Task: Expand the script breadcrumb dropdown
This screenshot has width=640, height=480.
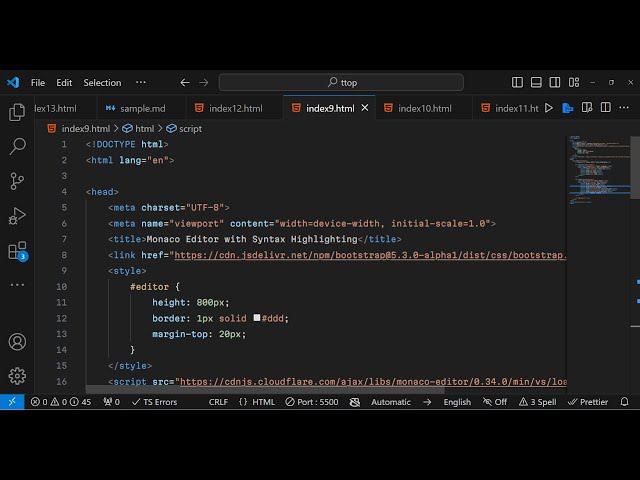Action: point(184,129)
